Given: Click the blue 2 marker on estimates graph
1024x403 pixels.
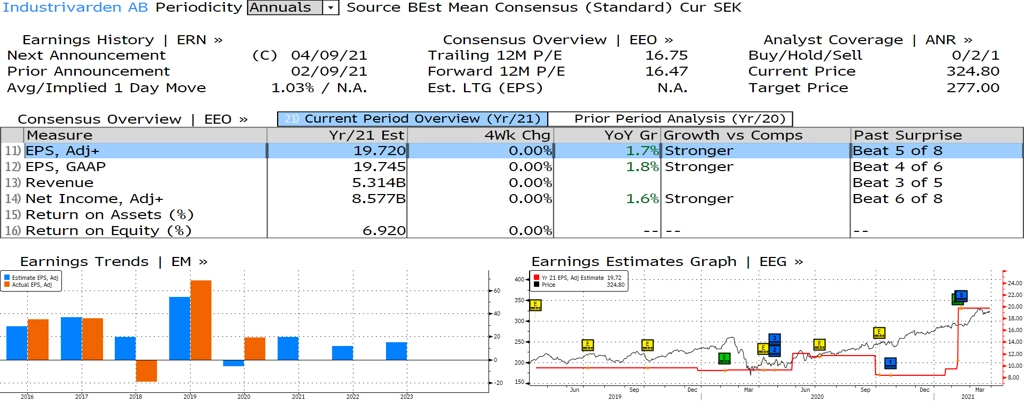Looking at the screenshot, I should [775, 349].
